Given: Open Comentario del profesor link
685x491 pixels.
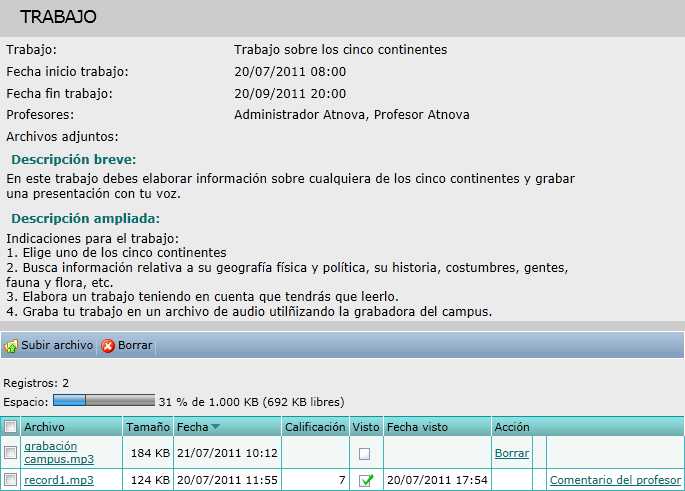Looking at the screenshot, I should pos(615,480).
